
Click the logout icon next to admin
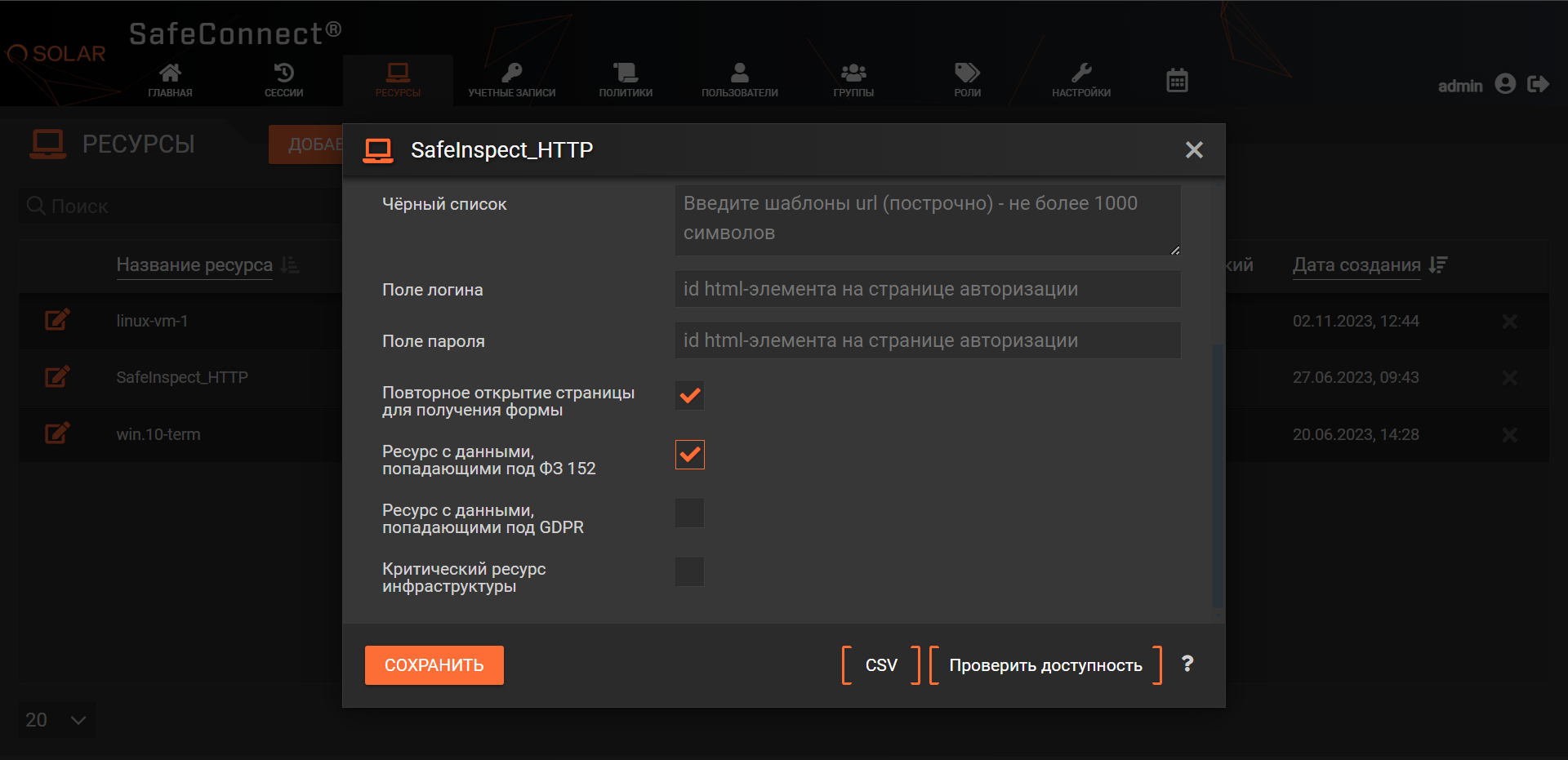point(1538,84)
